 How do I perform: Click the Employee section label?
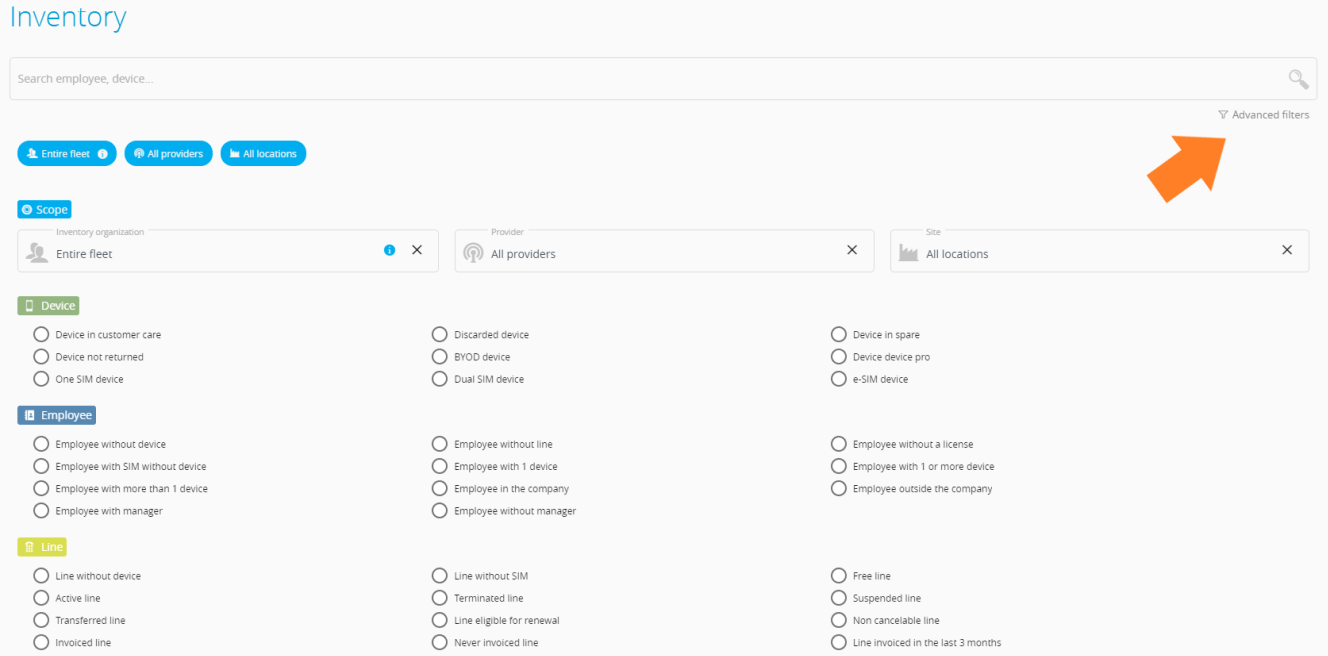[x=57, y=415]
